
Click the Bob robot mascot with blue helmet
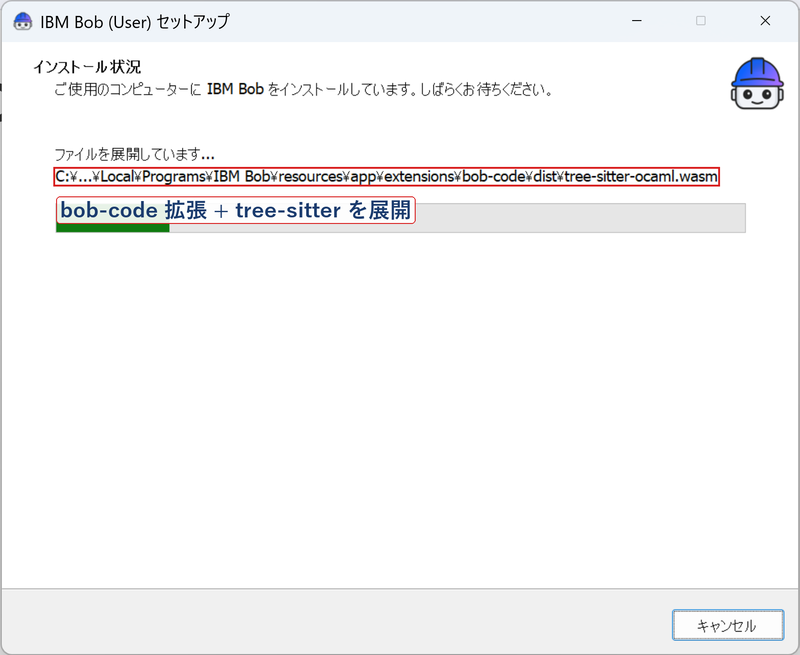point(757,84)
